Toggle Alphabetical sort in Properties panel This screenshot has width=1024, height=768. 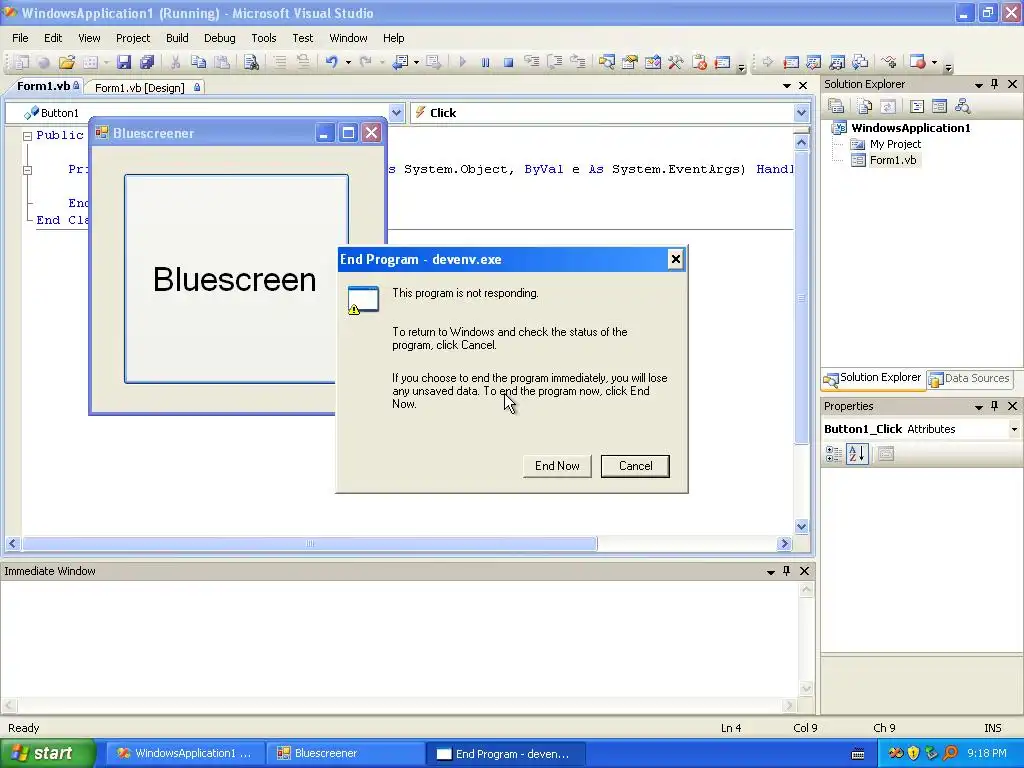pos(857,454)
